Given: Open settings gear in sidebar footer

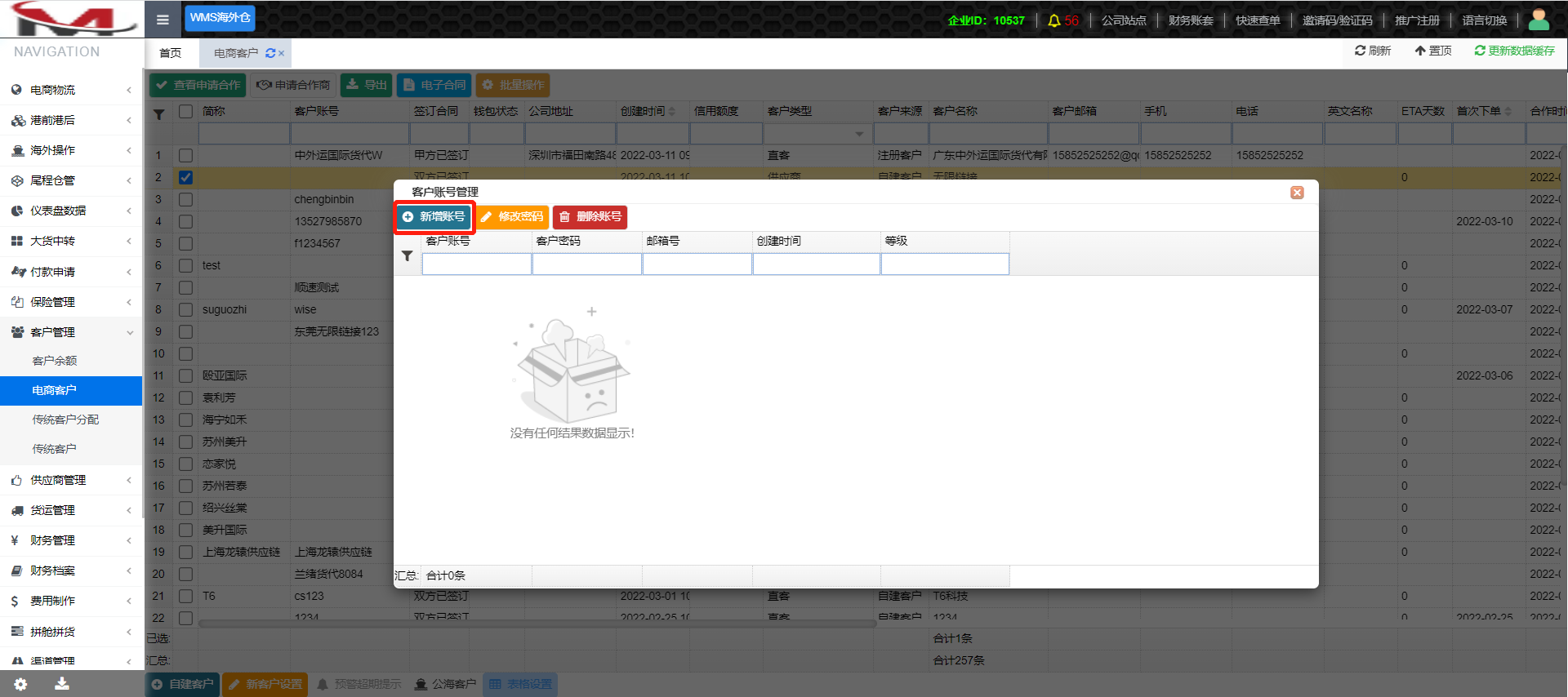Looking at the screenshot, I should (x=20, y=685).
